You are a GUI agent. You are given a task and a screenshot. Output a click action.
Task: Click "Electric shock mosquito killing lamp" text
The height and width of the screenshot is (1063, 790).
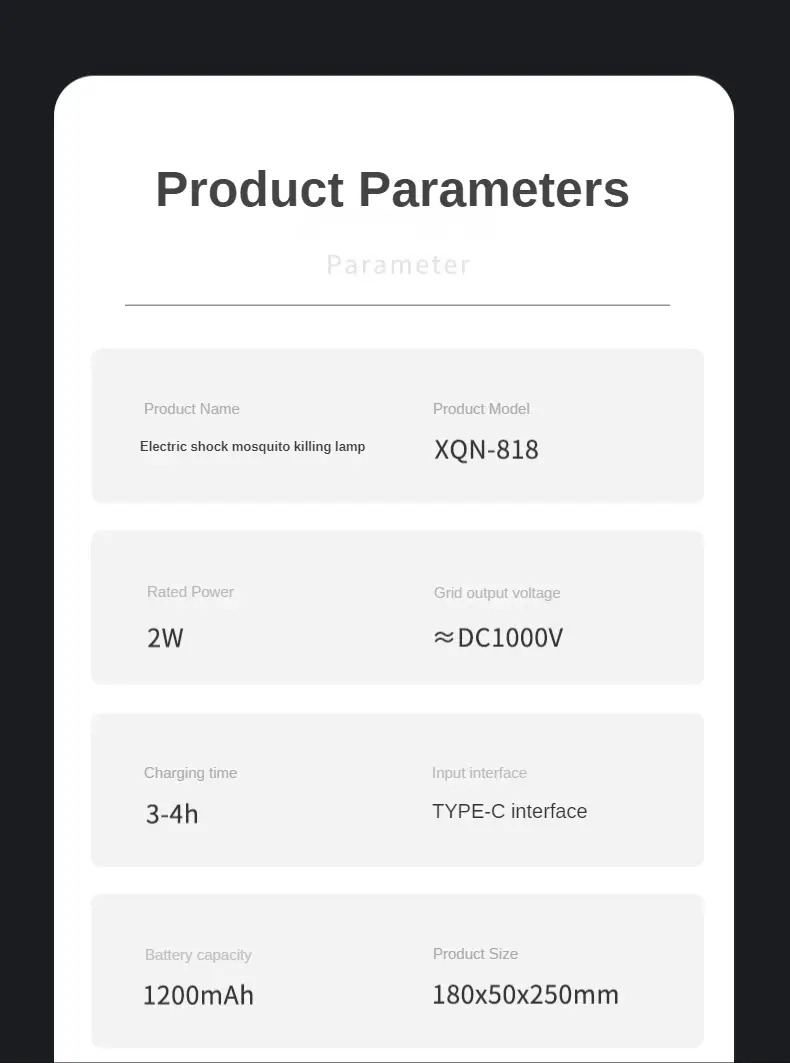[x=252, y=446]
